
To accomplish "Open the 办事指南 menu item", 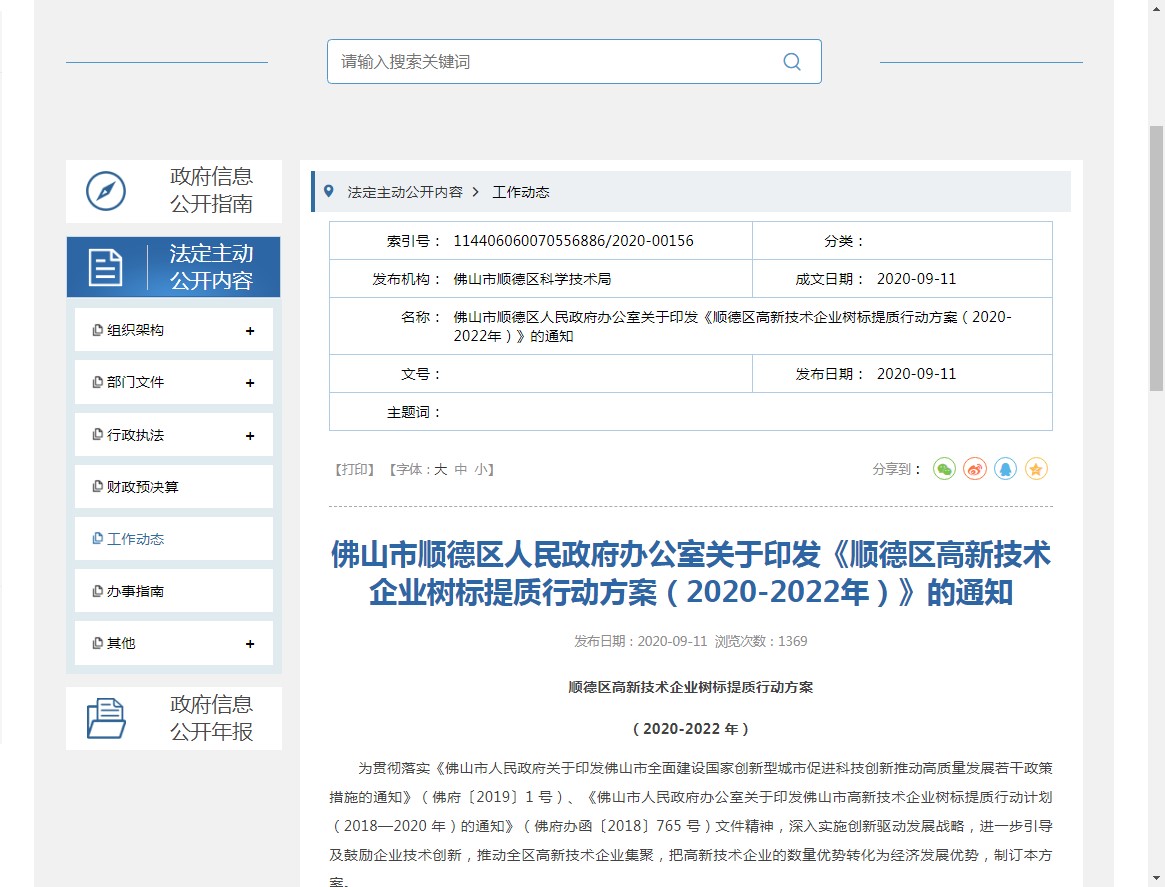I will point(174,591).
